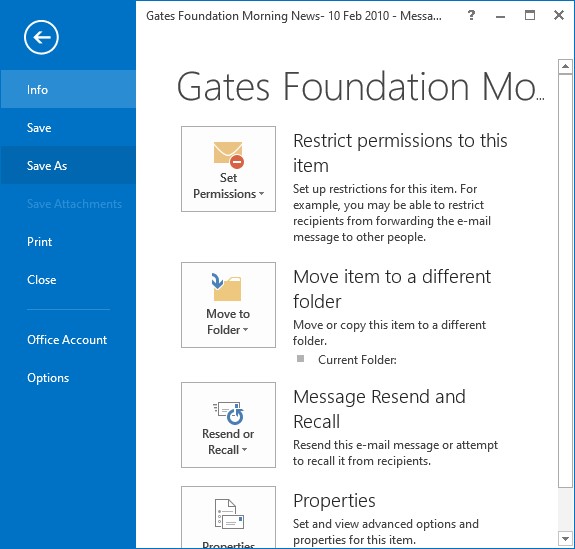Select Save in the sidebar
The height and width of the screenshot is (549, 575).
(x=68, y=128)
